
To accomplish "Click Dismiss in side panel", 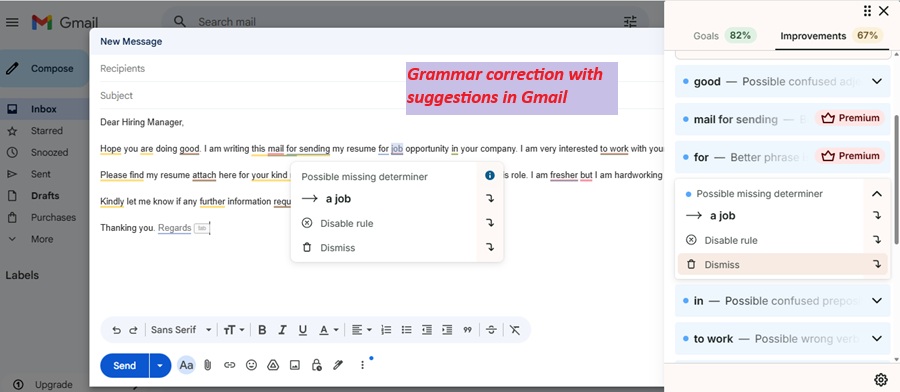I will point(782,265).
